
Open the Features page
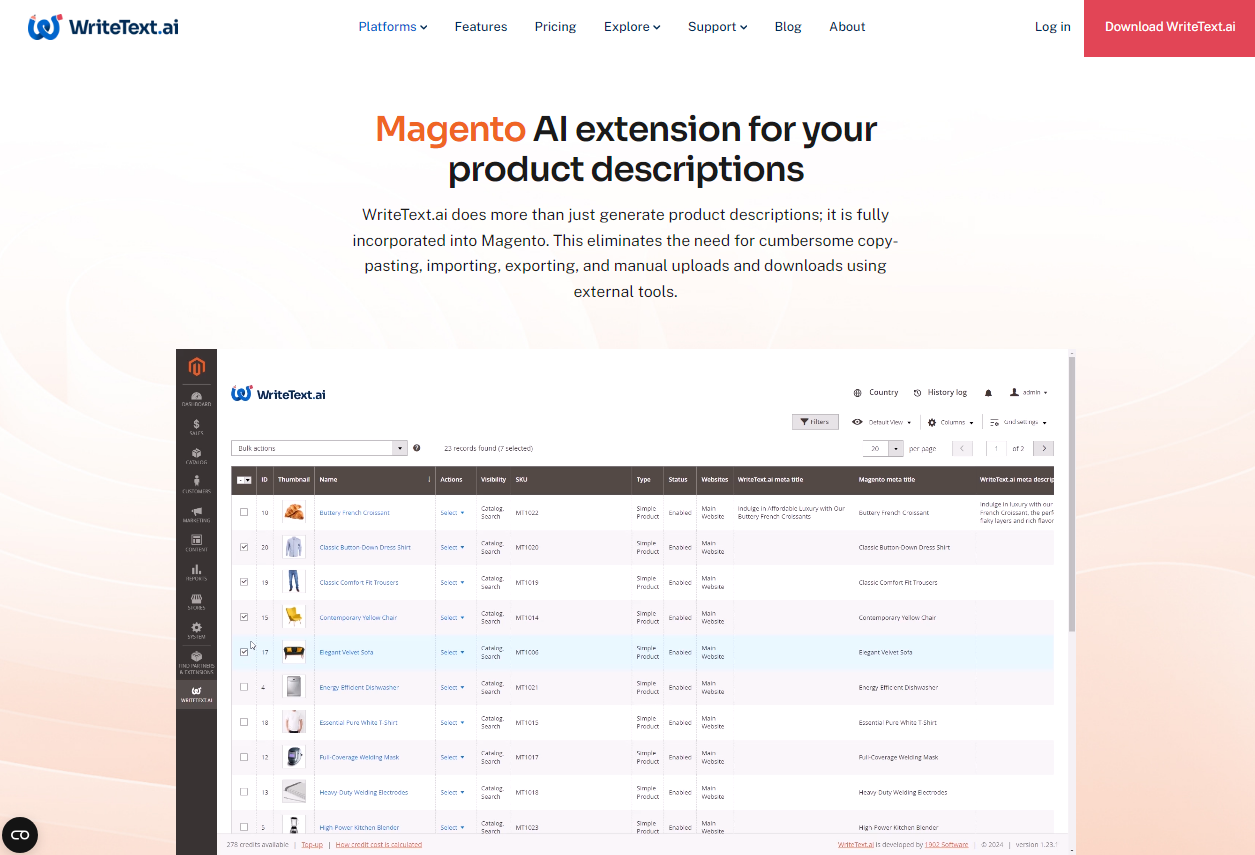pyautogui.click(x=481, y=27)
